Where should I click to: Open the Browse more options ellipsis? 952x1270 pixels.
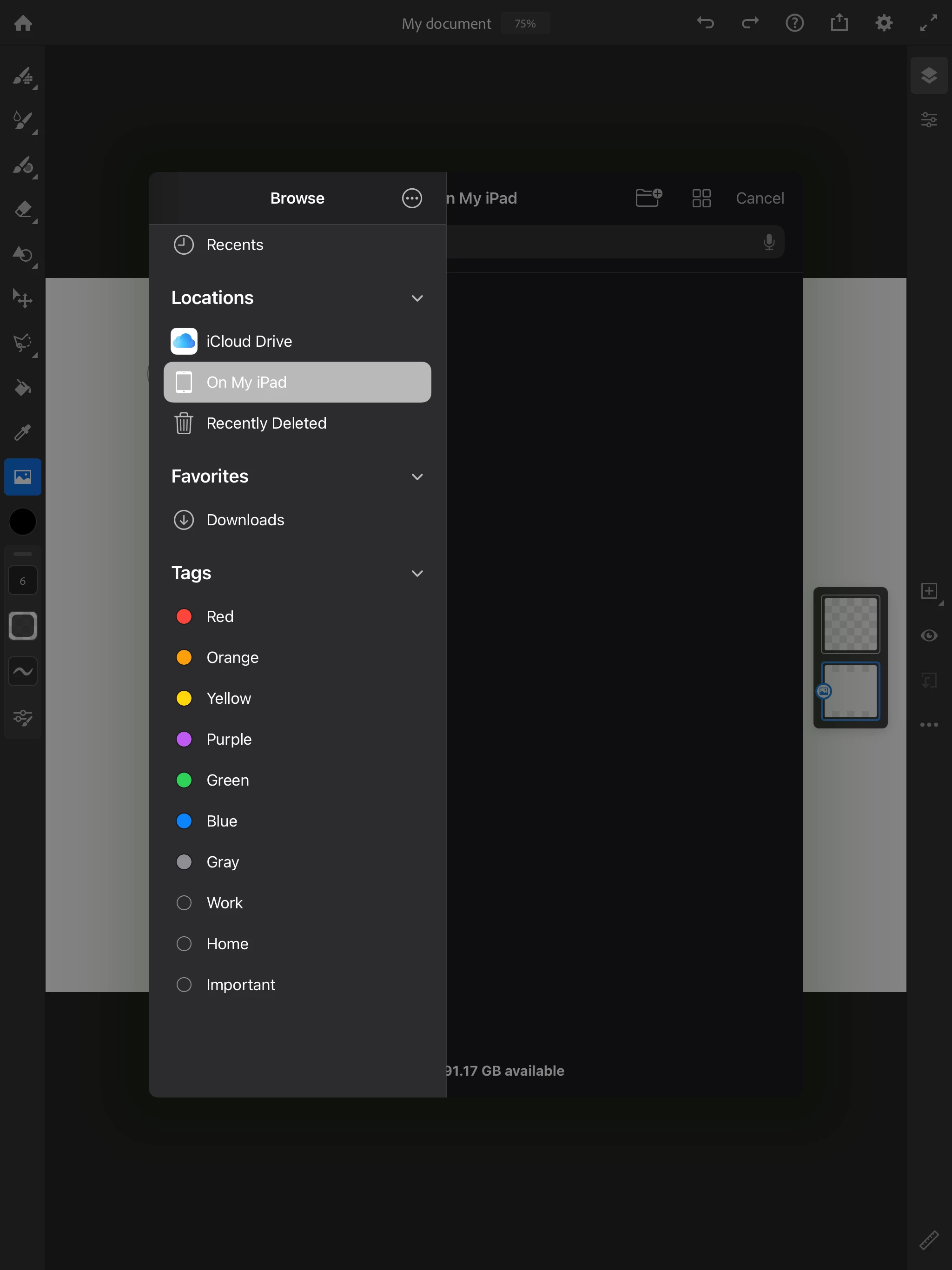pyautogui.click(x=412, y=198)
